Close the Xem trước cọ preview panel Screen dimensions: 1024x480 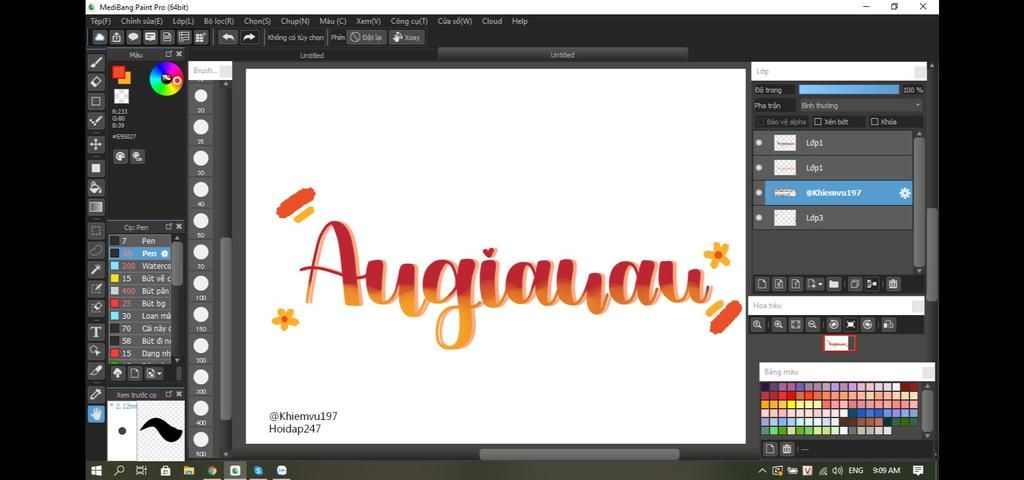point(179,394)
